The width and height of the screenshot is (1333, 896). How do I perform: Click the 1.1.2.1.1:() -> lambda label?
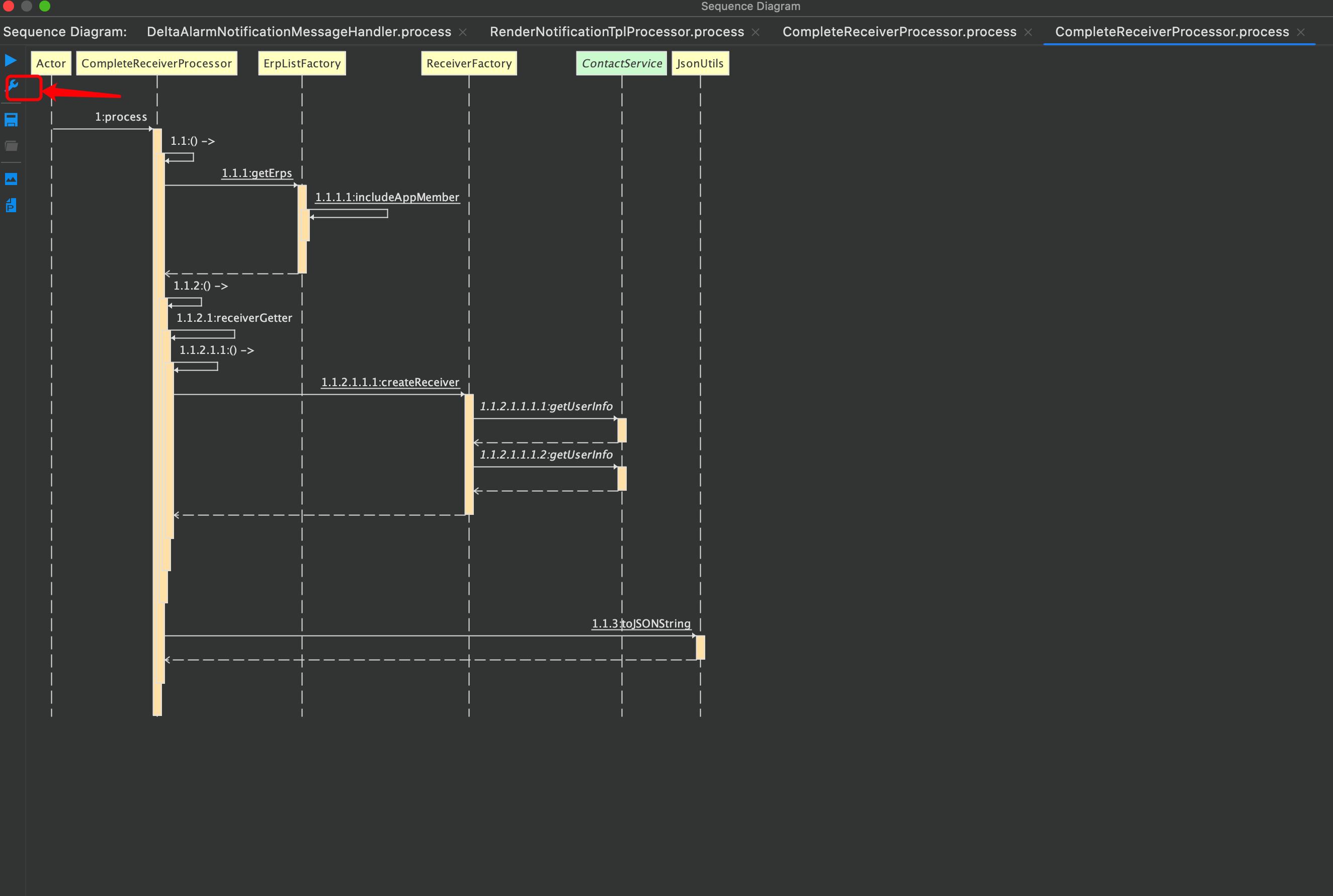[x=217, y=350]
